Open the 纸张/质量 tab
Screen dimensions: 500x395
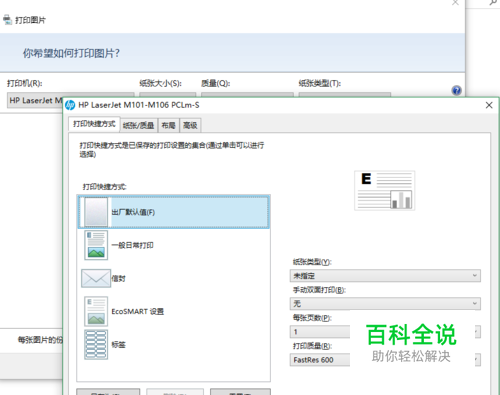139,125
